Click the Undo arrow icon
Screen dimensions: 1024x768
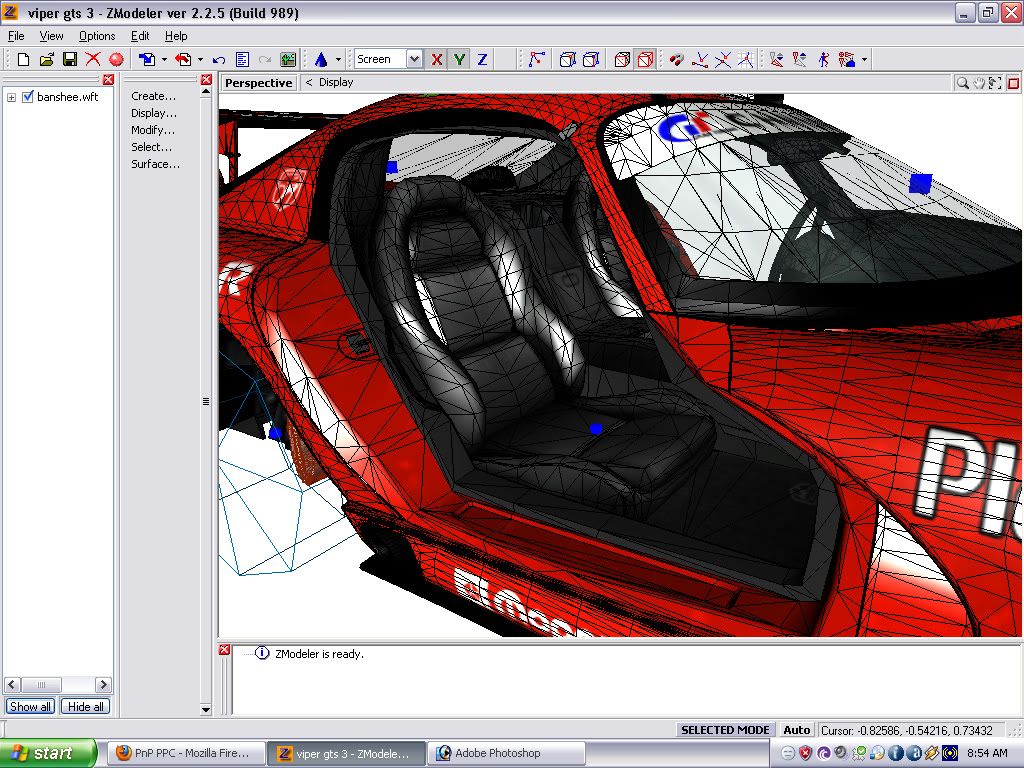[219, 60]
